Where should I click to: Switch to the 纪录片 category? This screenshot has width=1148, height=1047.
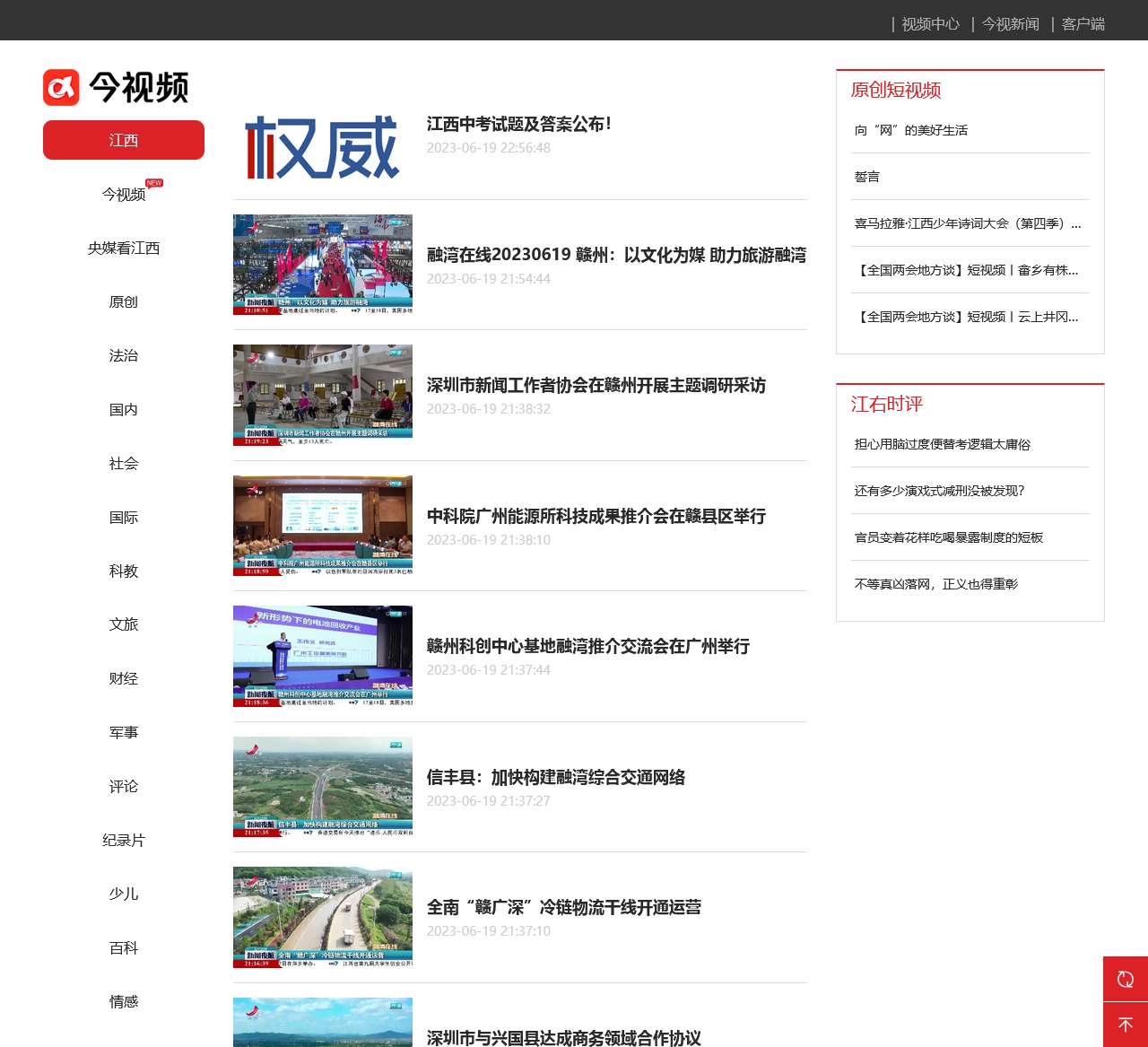(x=124, y=841)
